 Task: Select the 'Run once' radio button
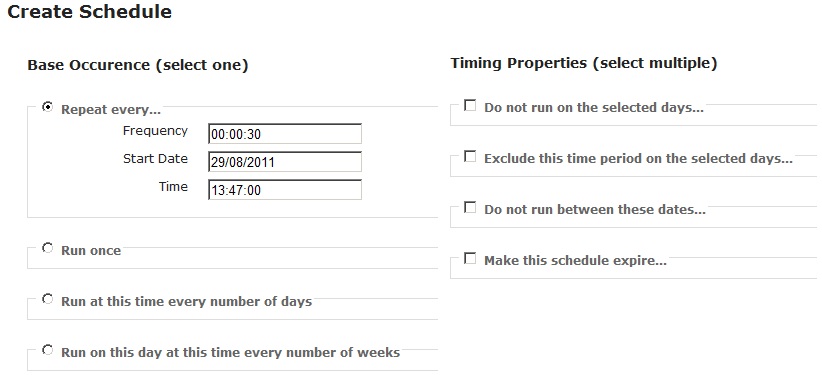[x=48, y=248]
